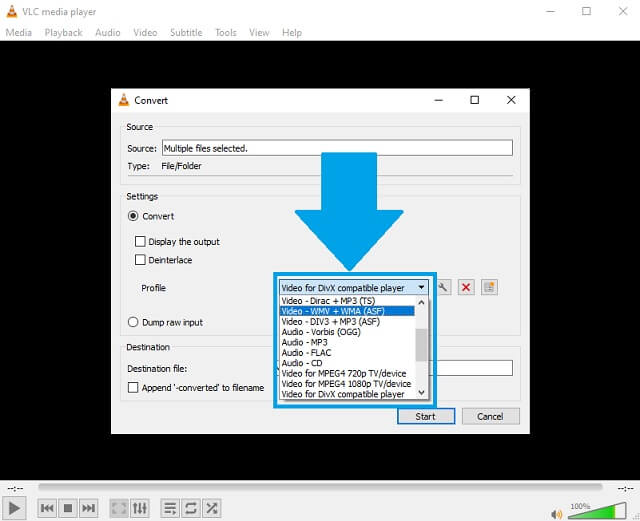Click the Cancel button
640x521 pixels.
(490, 416)
